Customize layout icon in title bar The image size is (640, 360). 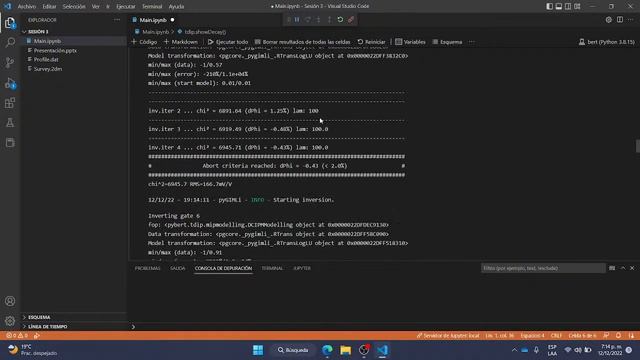click(x=577, y=6)
